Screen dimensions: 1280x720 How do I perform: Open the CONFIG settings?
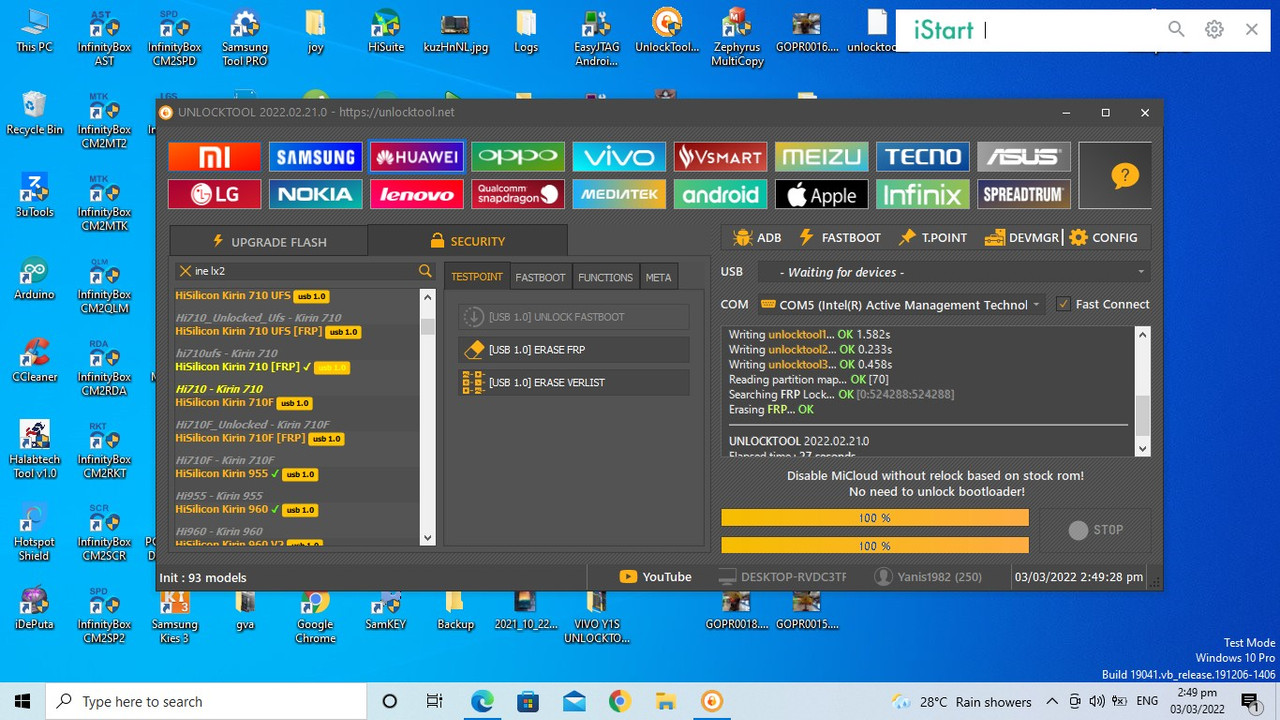(1103, 238)
